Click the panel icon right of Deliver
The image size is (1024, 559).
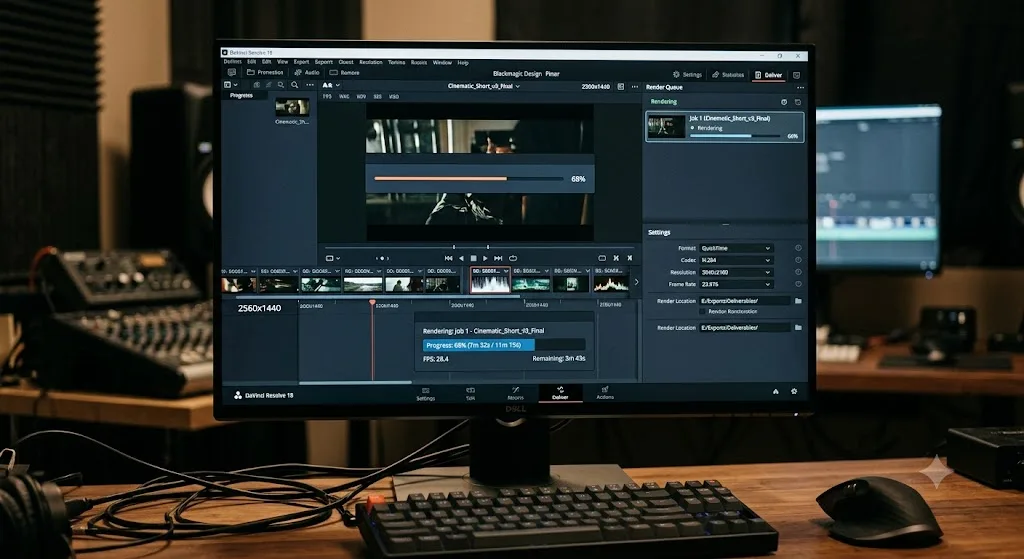(x=796, y=75)
